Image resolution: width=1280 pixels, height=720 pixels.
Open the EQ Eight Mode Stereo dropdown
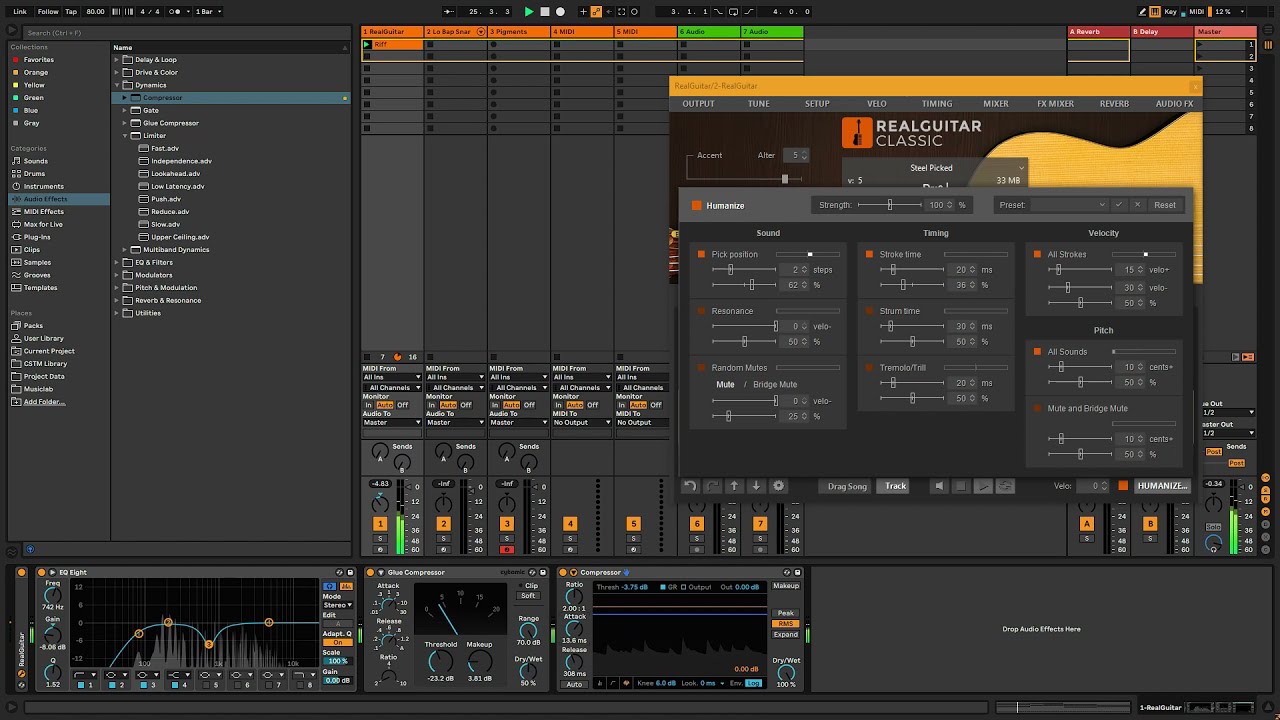[337, 605]
